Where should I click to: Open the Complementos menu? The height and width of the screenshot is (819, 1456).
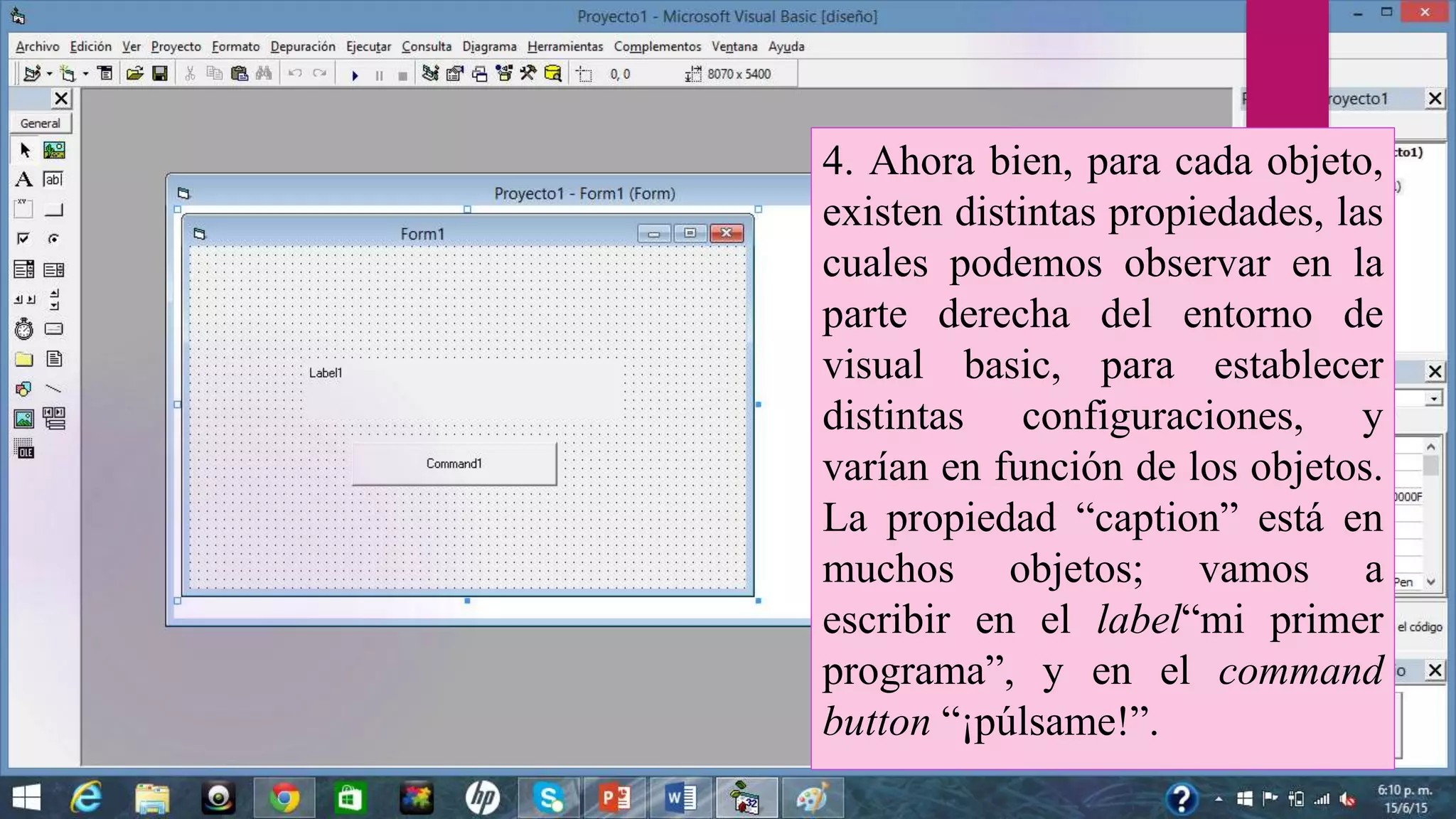(658, 46)
